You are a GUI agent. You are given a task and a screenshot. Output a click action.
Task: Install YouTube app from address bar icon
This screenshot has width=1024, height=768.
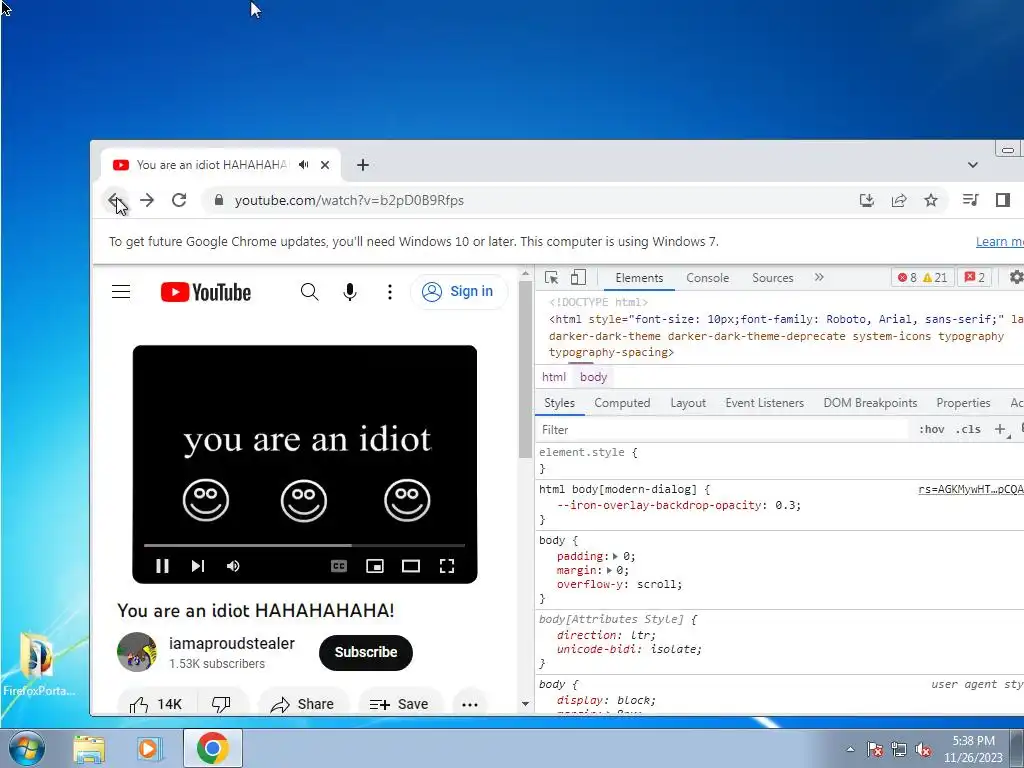[867, 200]
